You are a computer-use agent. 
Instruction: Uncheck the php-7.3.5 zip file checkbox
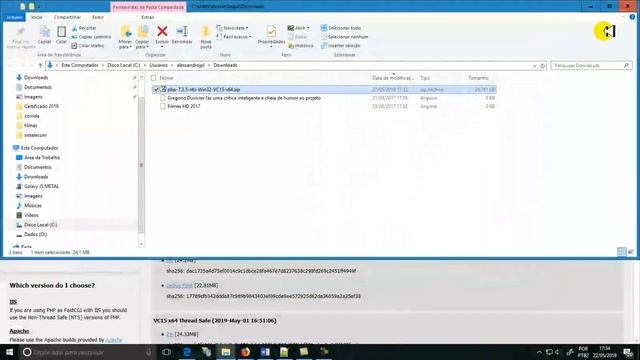click(x=156, y=89)
